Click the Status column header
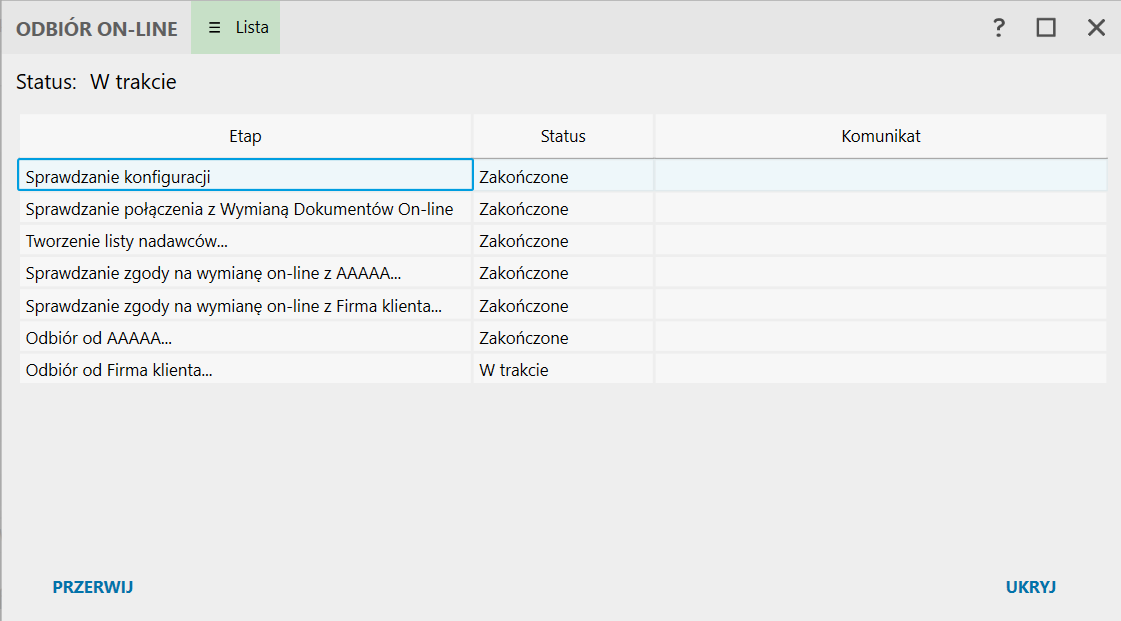This screenshot has height=621, width=1121. 563,136
